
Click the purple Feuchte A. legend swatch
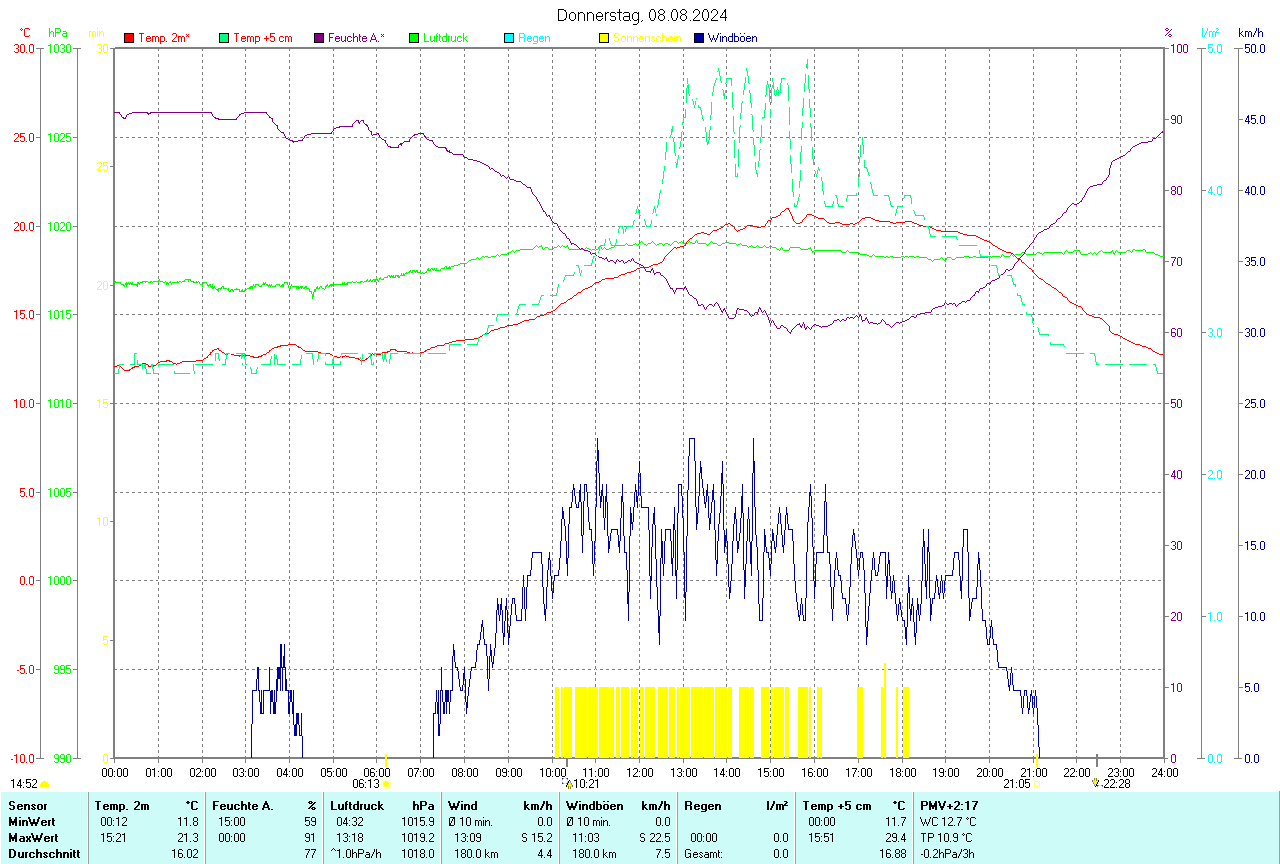(x=319, y=38)
